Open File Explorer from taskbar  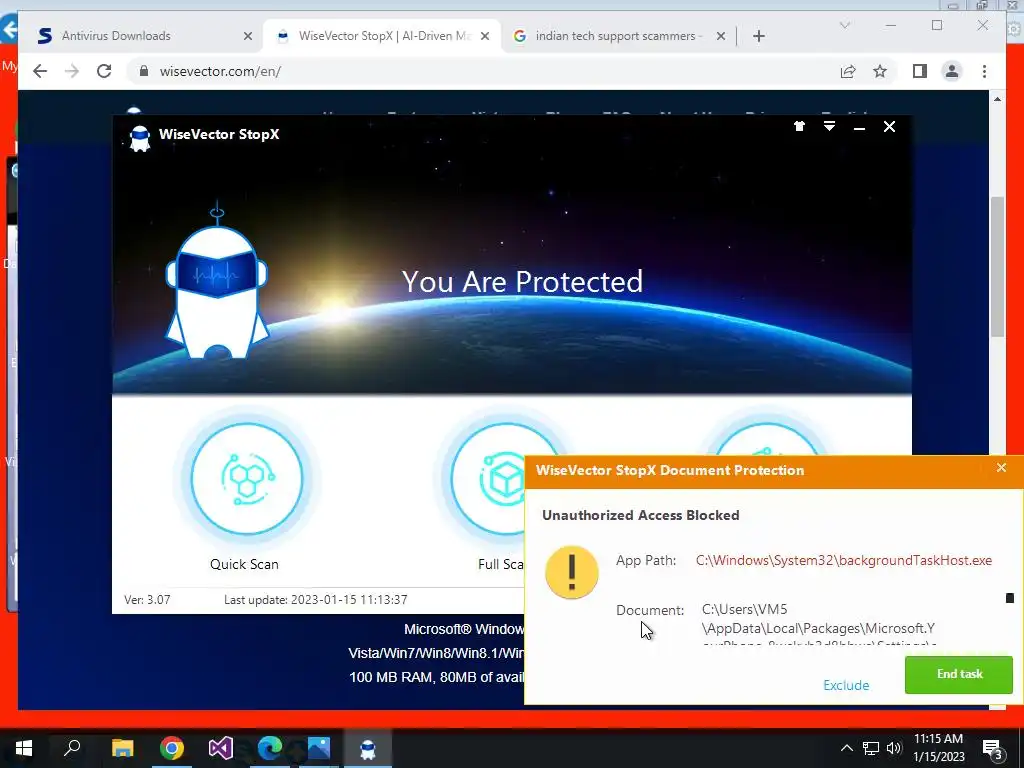click(x=122, y=748)
